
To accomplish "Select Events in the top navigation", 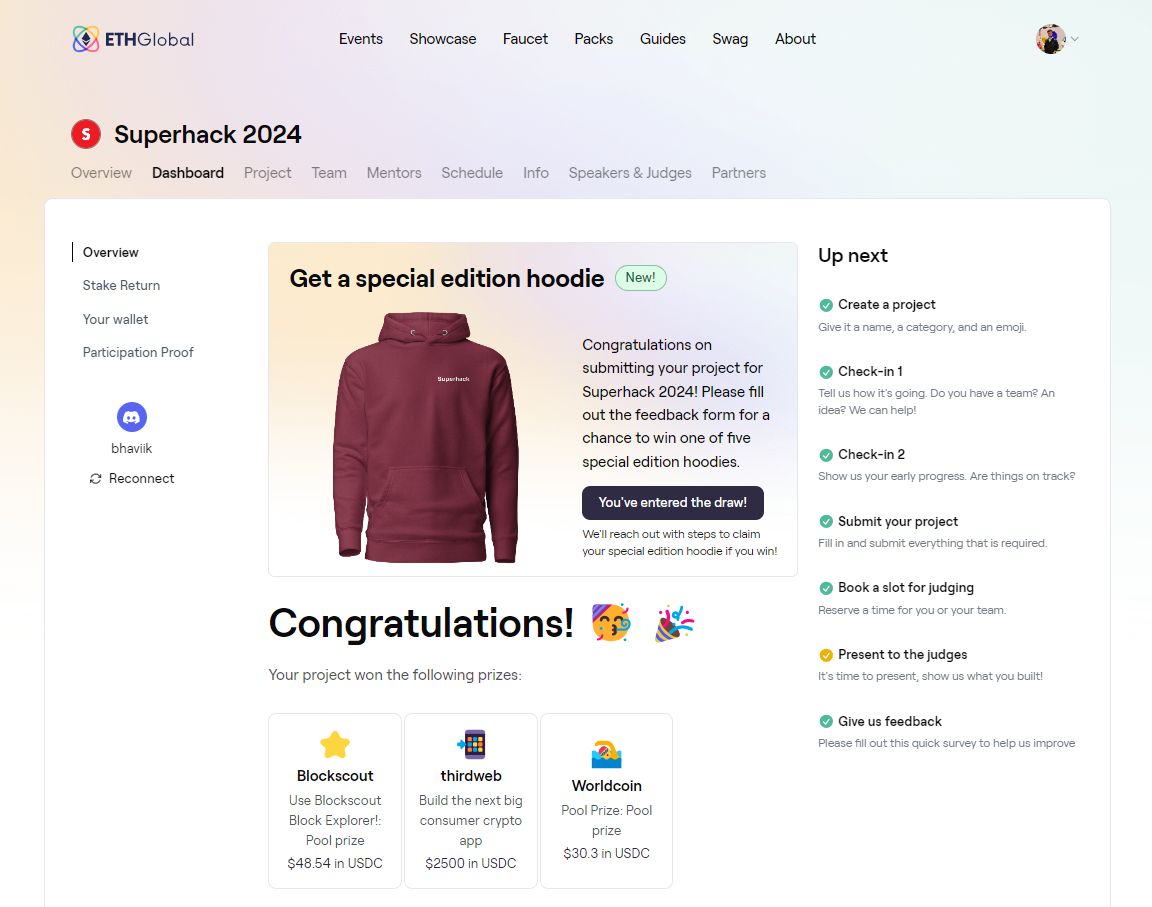I will click(360, 39).
